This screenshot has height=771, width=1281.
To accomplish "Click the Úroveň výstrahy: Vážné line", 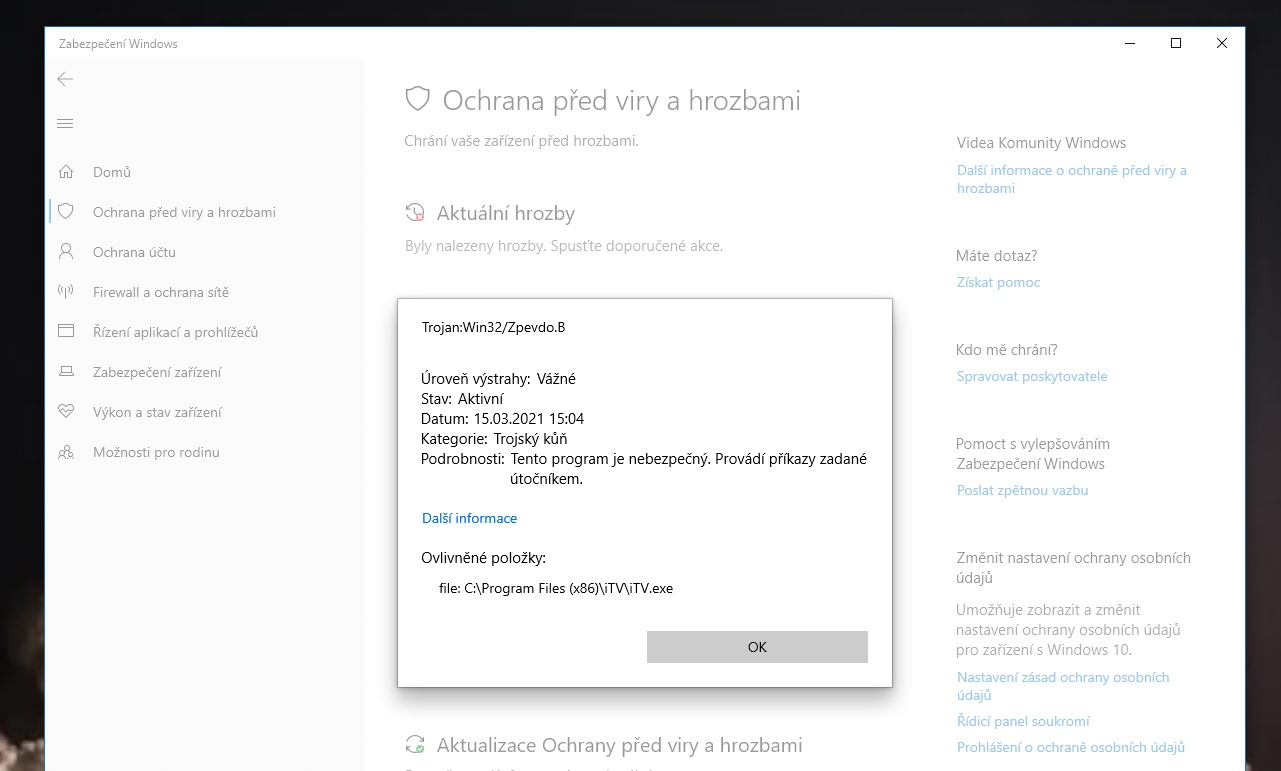I will tap(499, 379).
